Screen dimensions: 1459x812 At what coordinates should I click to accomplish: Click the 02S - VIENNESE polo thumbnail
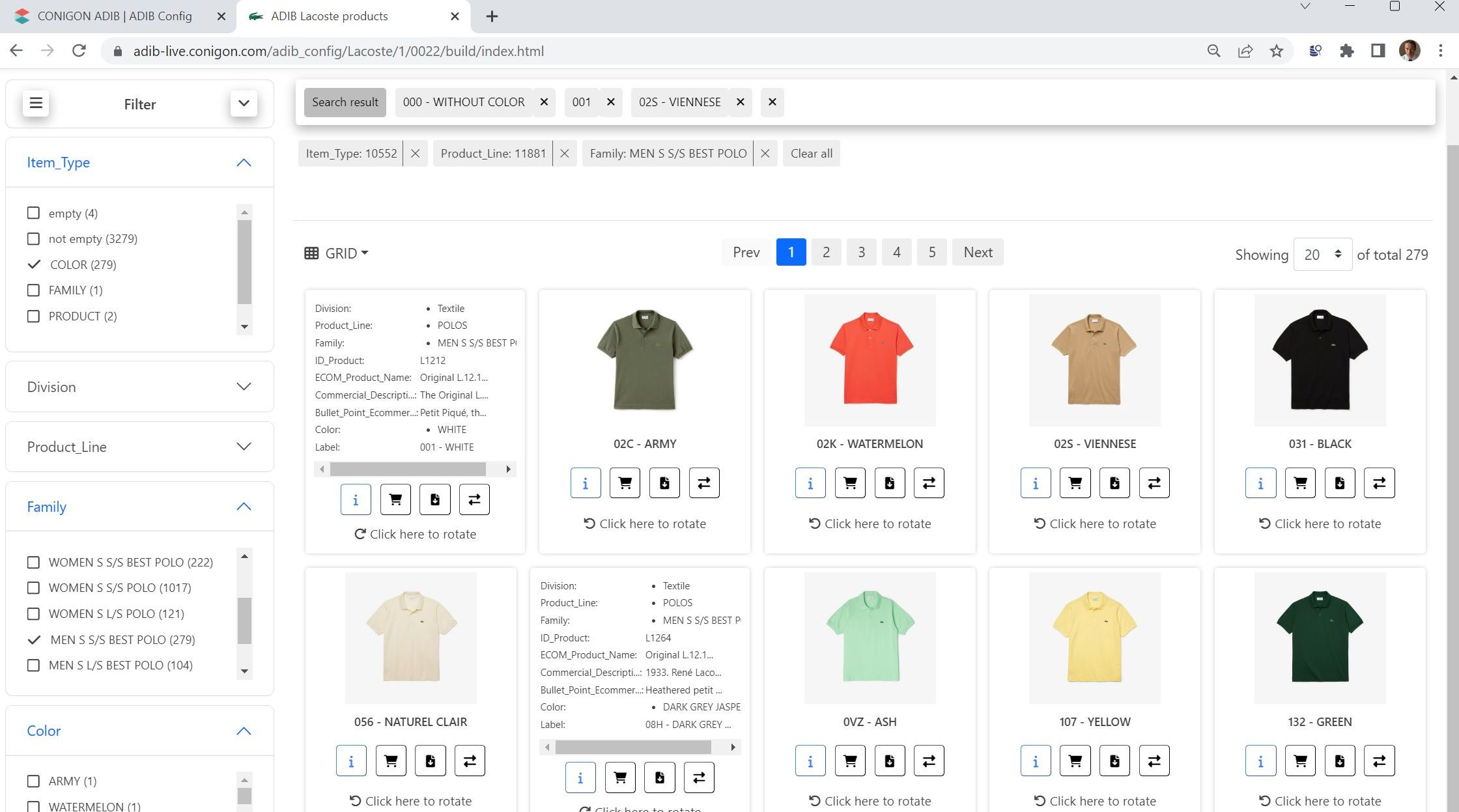(x=1094, y=360)
